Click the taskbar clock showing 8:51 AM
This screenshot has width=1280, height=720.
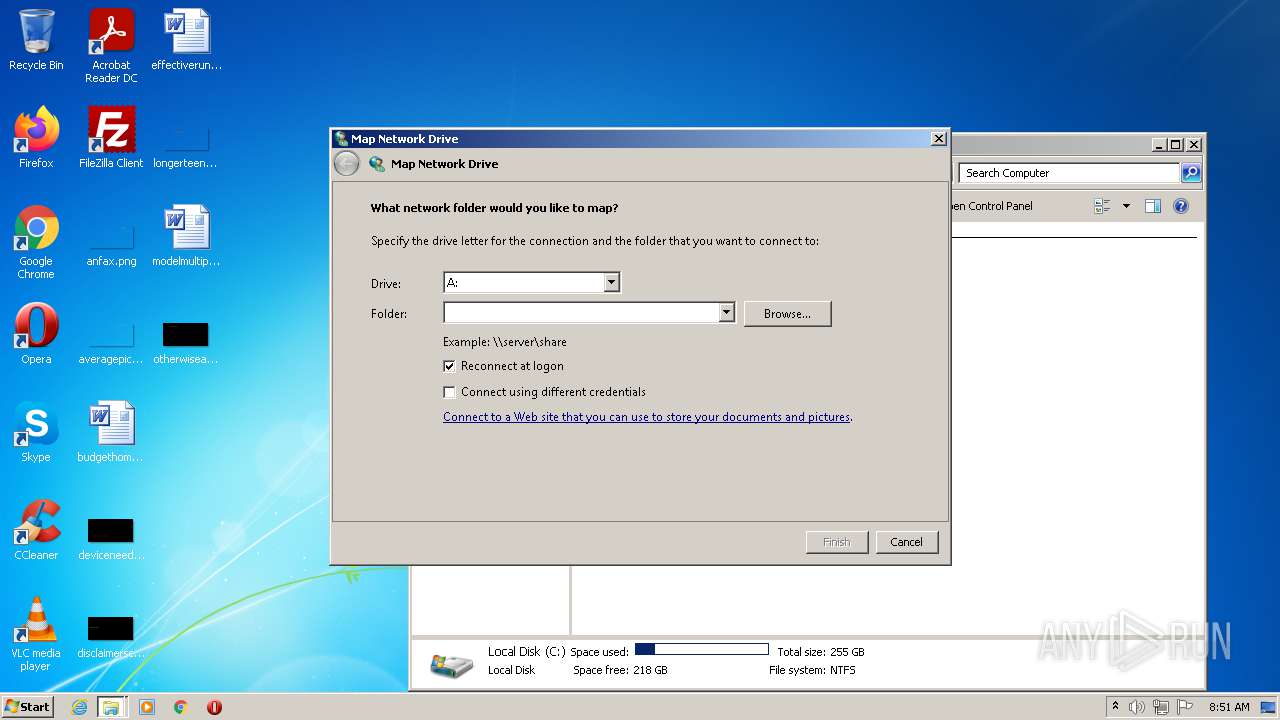coord(1229,707)
